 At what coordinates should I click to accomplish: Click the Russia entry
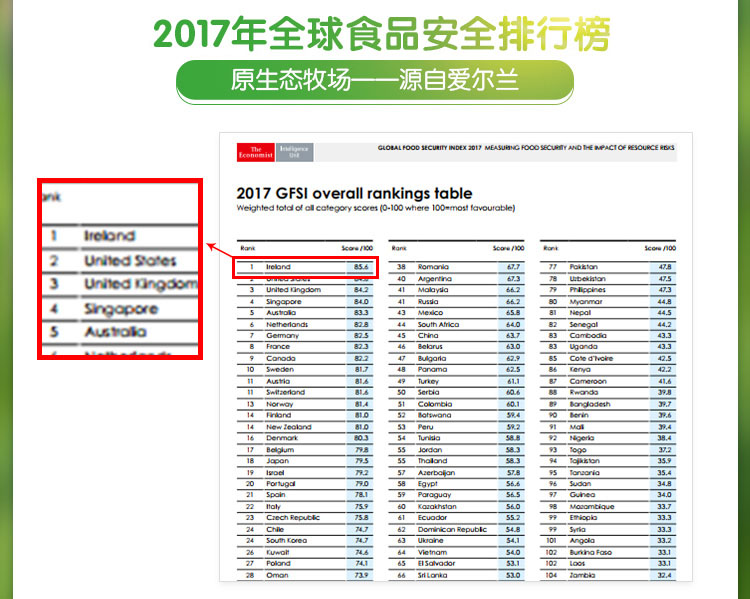point(428,301)
